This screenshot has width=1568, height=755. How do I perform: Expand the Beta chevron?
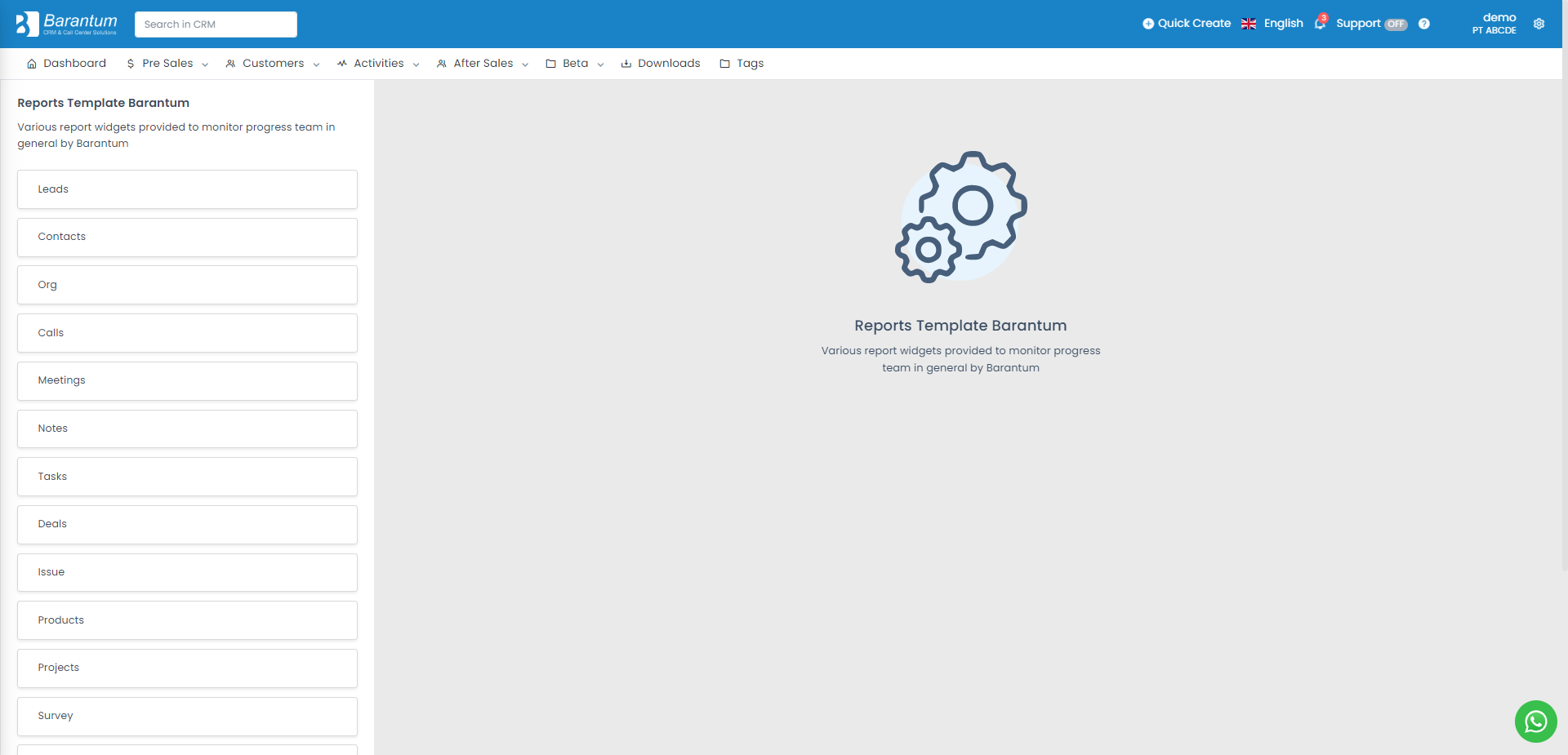[x=600, y=64]
